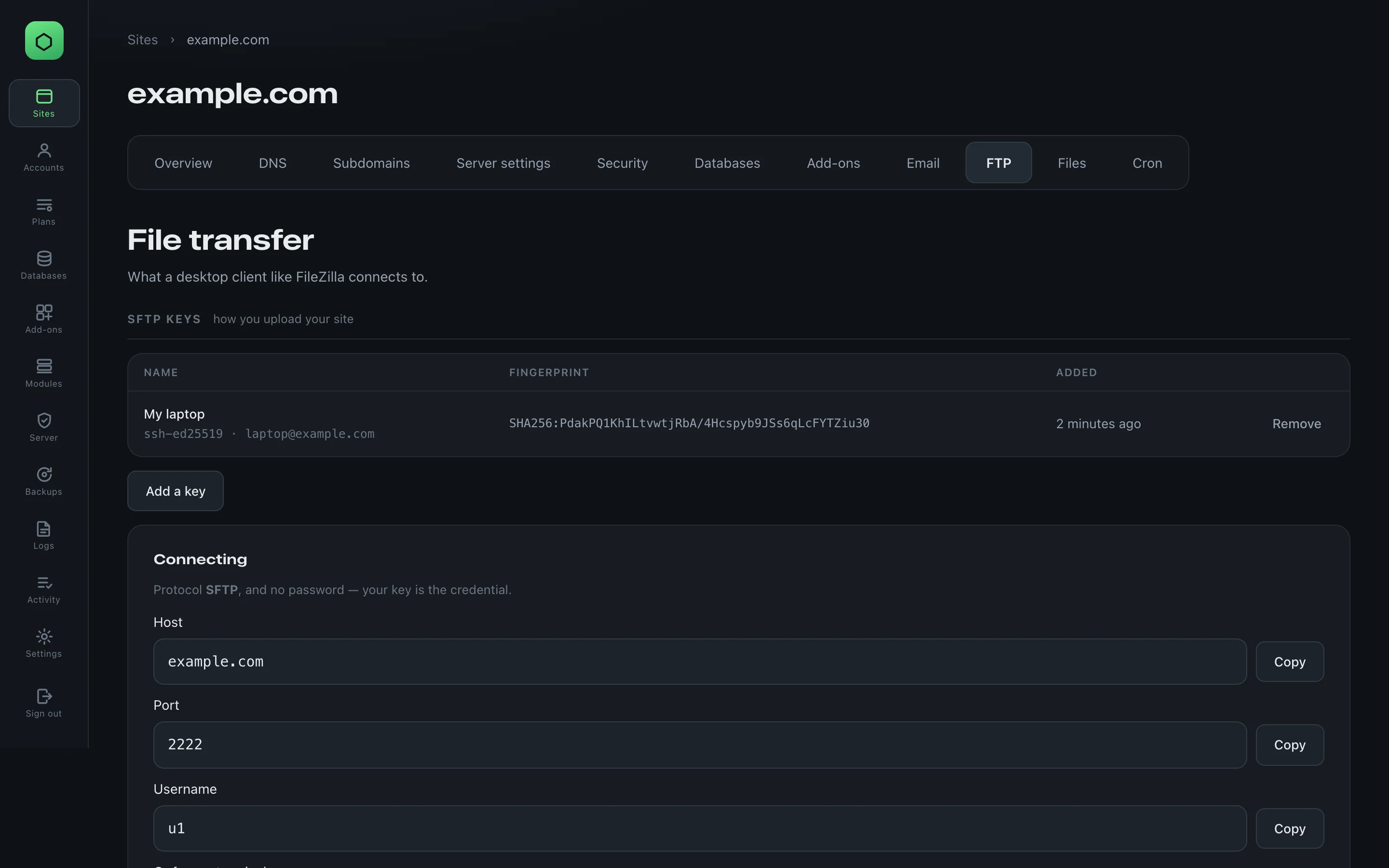Open Plans from the sidebar
Image resolution: width=1389 pixels, height=868 pixels.
(44, 211)
